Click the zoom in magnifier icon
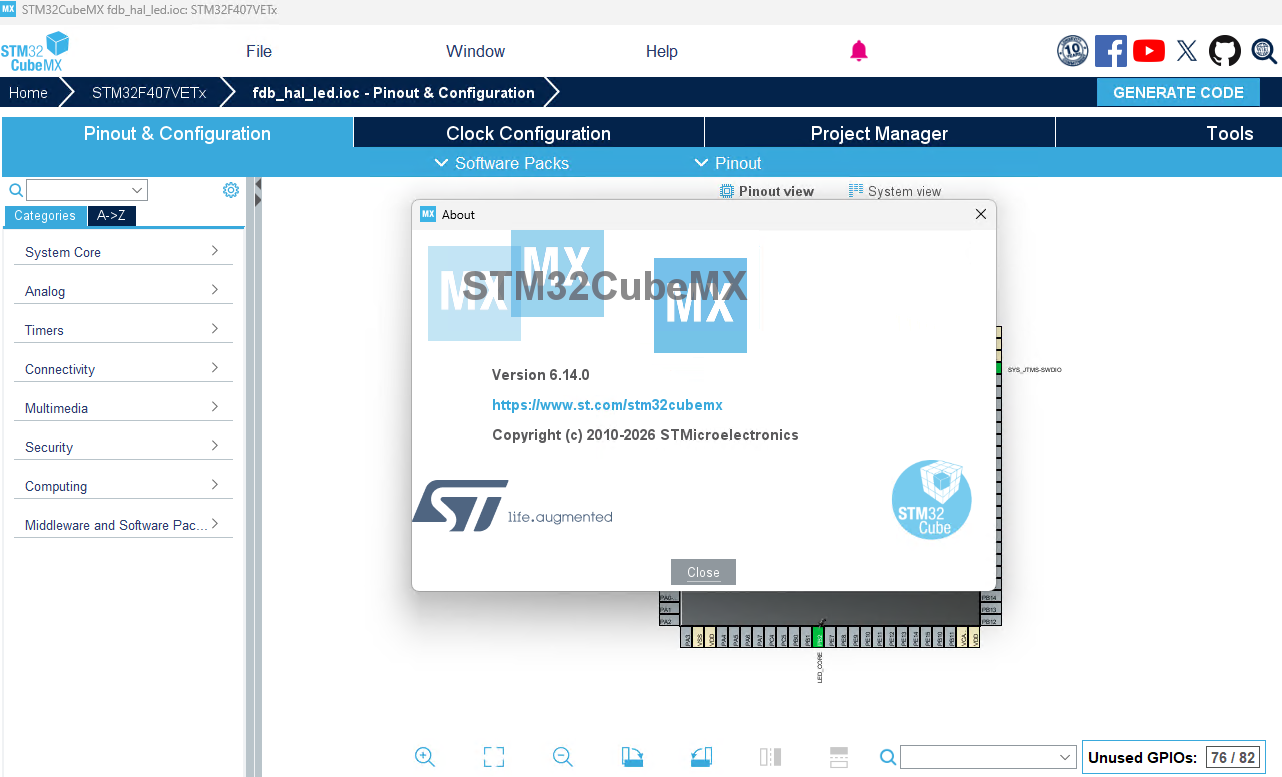1282x777 pixels. click(425, 757)
